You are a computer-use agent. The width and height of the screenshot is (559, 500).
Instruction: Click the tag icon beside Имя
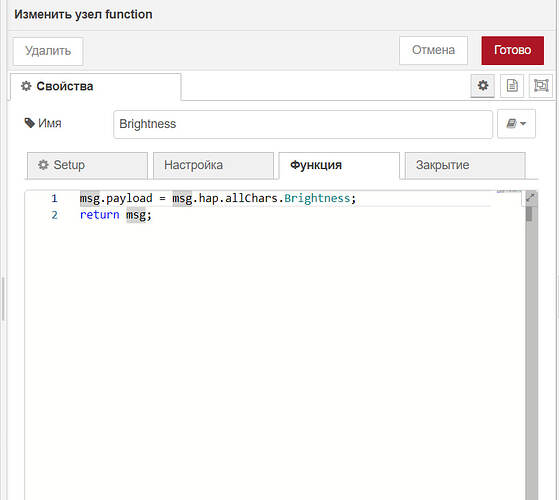[x=30, y=123]
